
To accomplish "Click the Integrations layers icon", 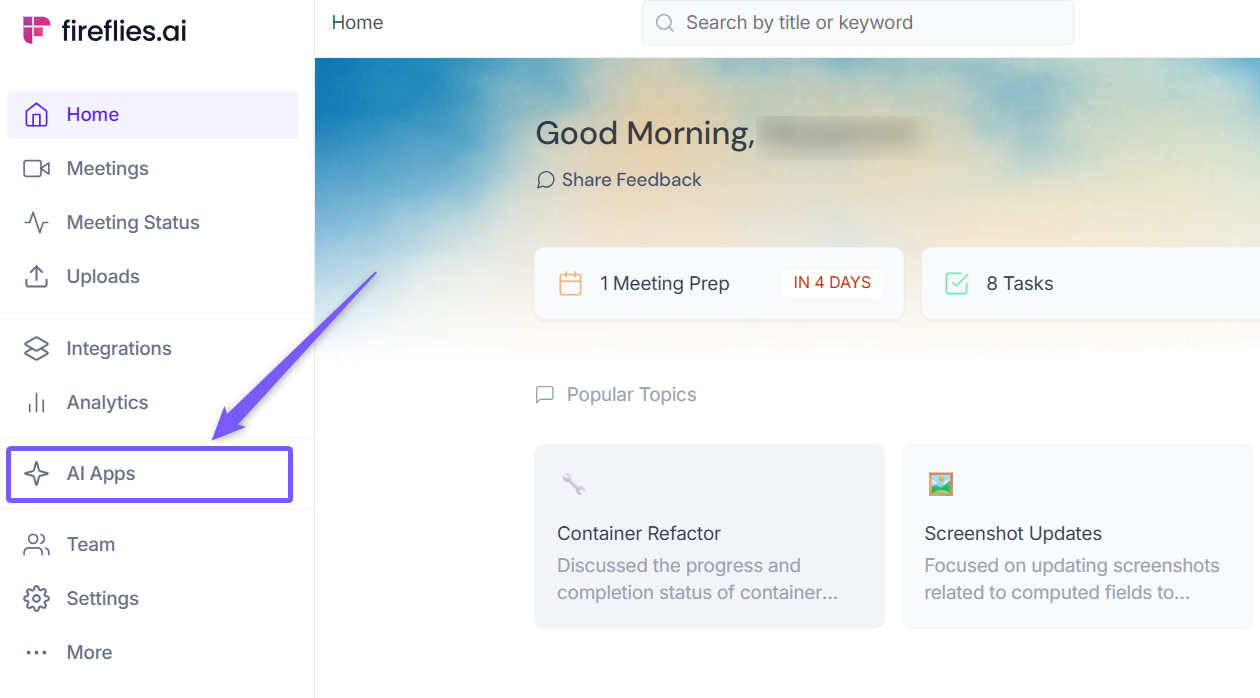I will pyautogui.click(x=36, y=349).
